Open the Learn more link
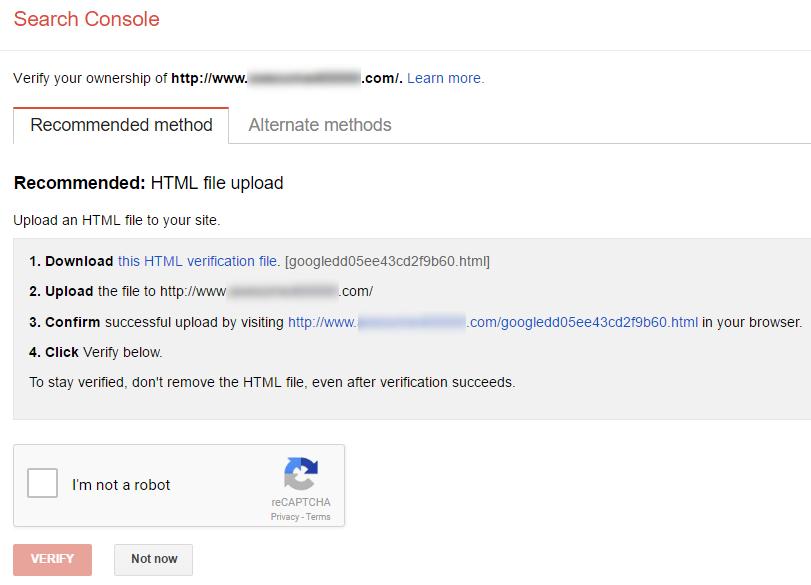 coord(444,78)
